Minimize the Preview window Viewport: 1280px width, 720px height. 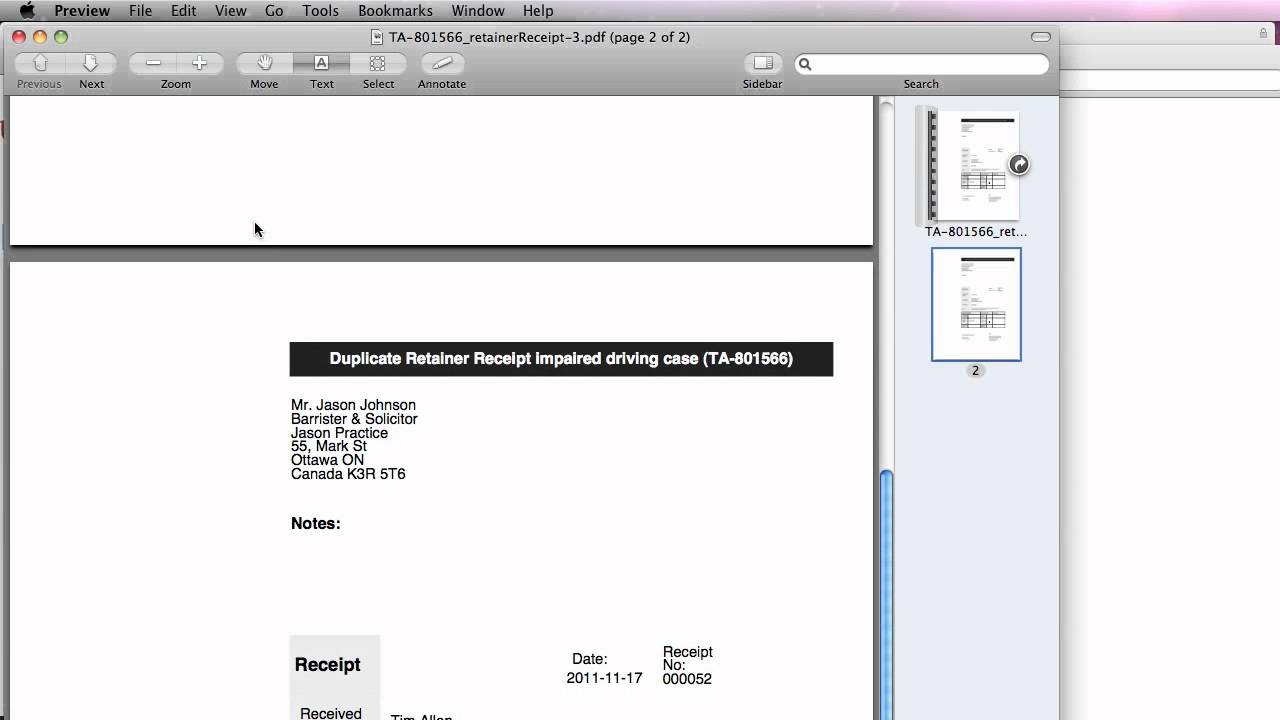coord(40,37)
